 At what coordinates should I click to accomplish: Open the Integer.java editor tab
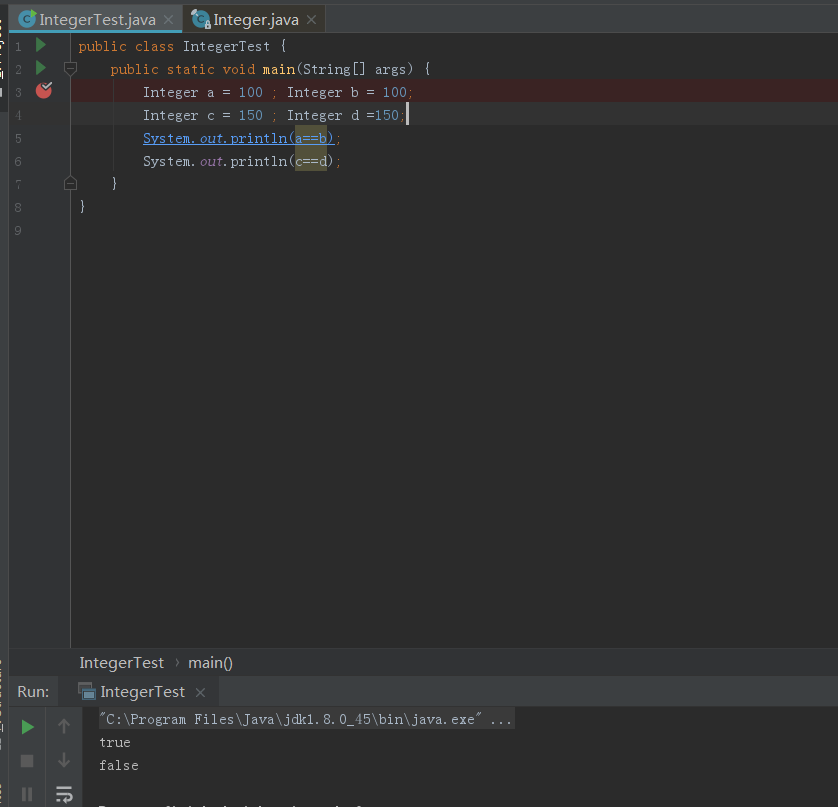pos(255,20)
